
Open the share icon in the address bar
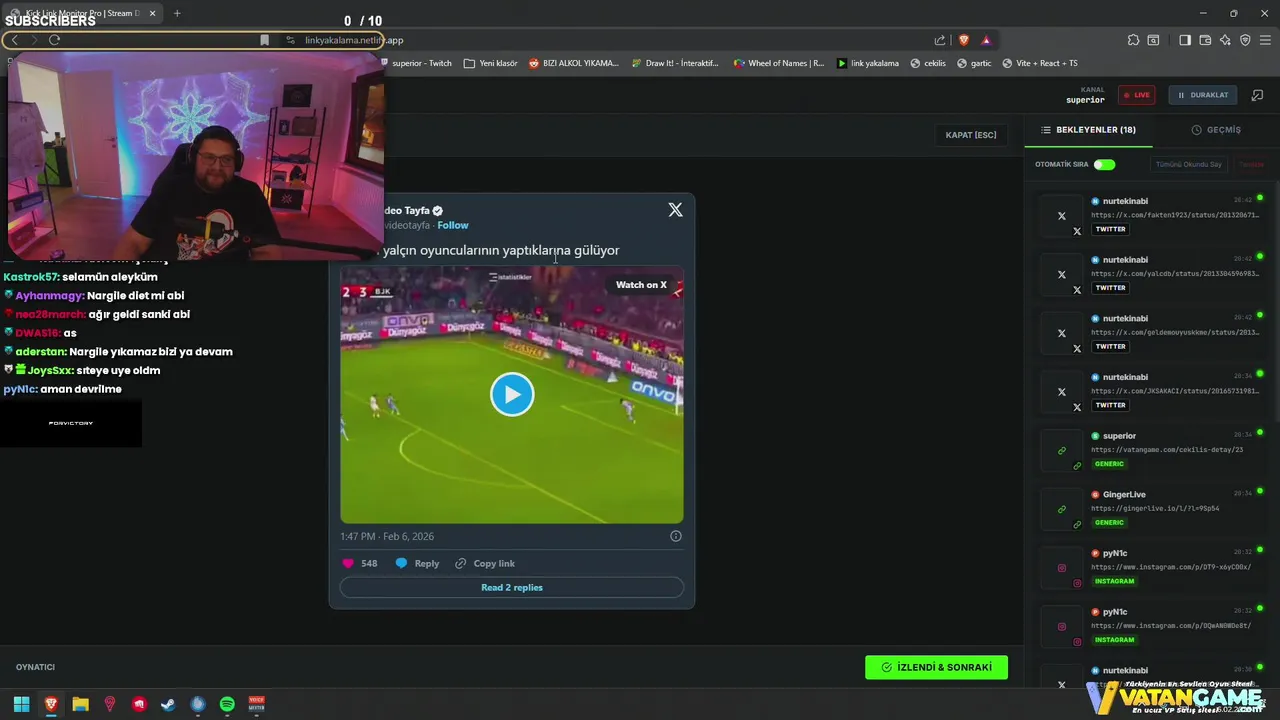940,40
